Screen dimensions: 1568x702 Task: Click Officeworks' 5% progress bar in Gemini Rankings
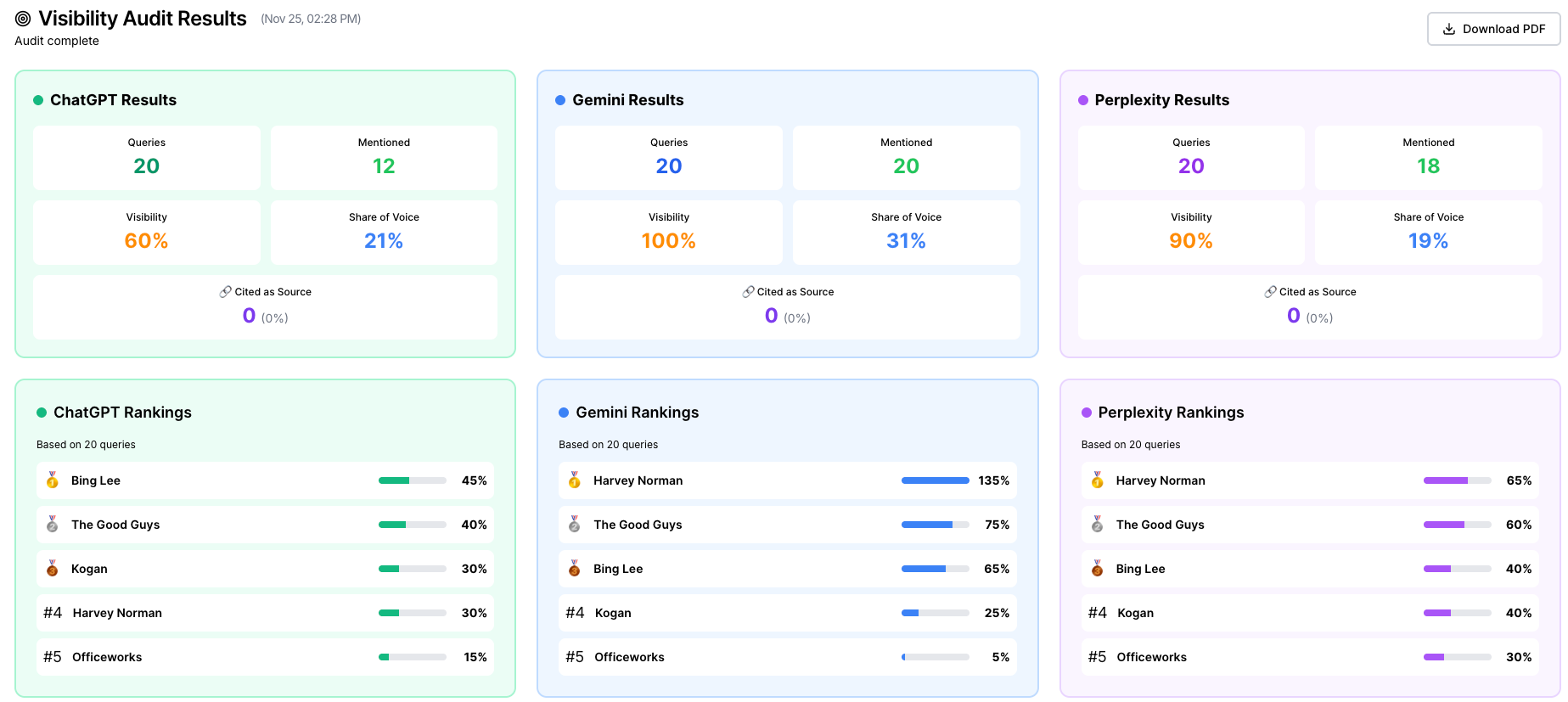click(936, 657)
